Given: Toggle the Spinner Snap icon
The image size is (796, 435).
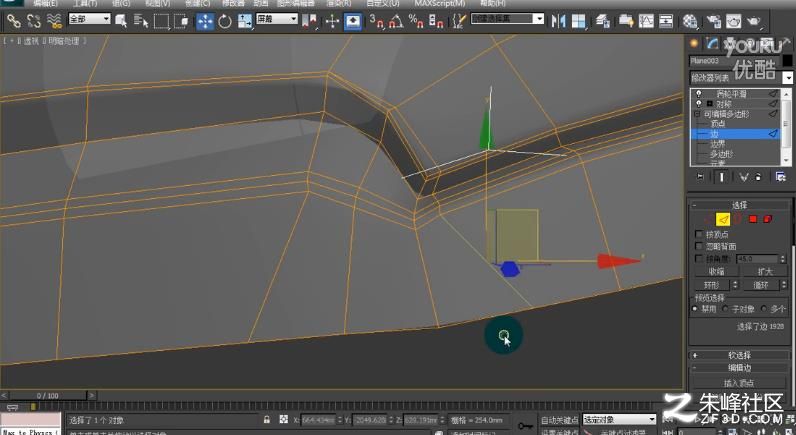Looking at the screenshot, I should (x=436, y=21).
